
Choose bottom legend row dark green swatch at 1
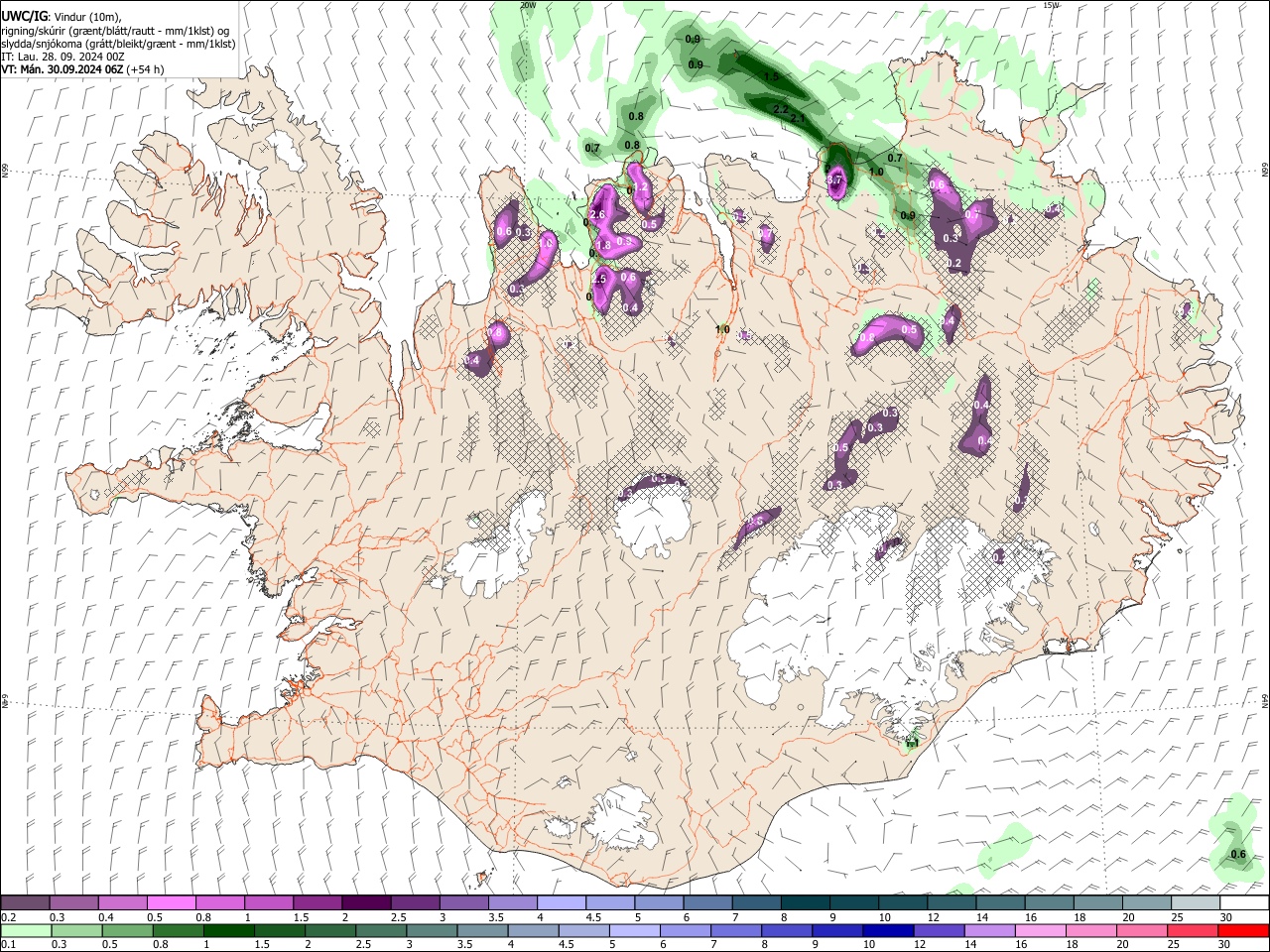coord(229,931)
